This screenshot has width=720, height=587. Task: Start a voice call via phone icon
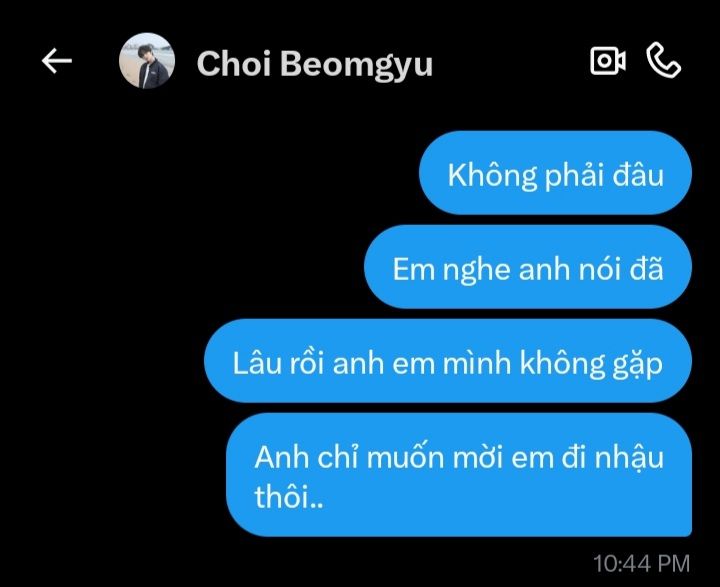[x=664, y=59]
